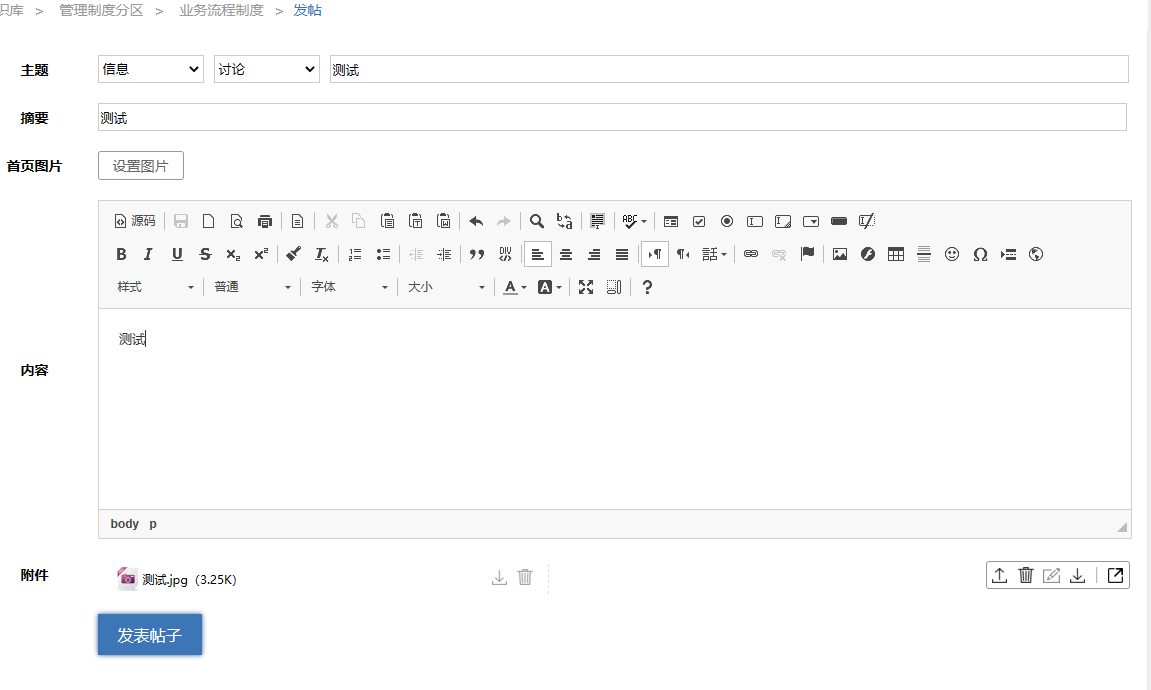
Task: Open the 样式 styles dropdown
Action: (155, 287)
